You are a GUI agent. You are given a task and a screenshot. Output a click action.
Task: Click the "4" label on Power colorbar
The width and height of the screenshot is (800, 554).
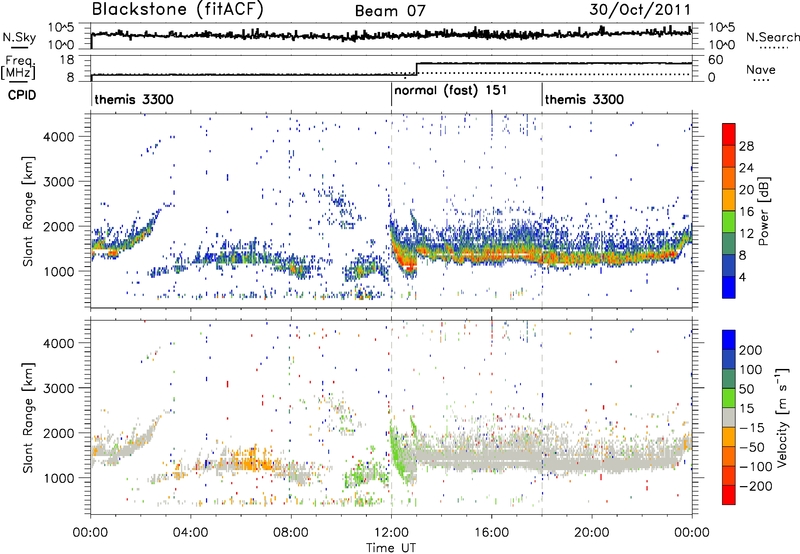pos(743,277)
